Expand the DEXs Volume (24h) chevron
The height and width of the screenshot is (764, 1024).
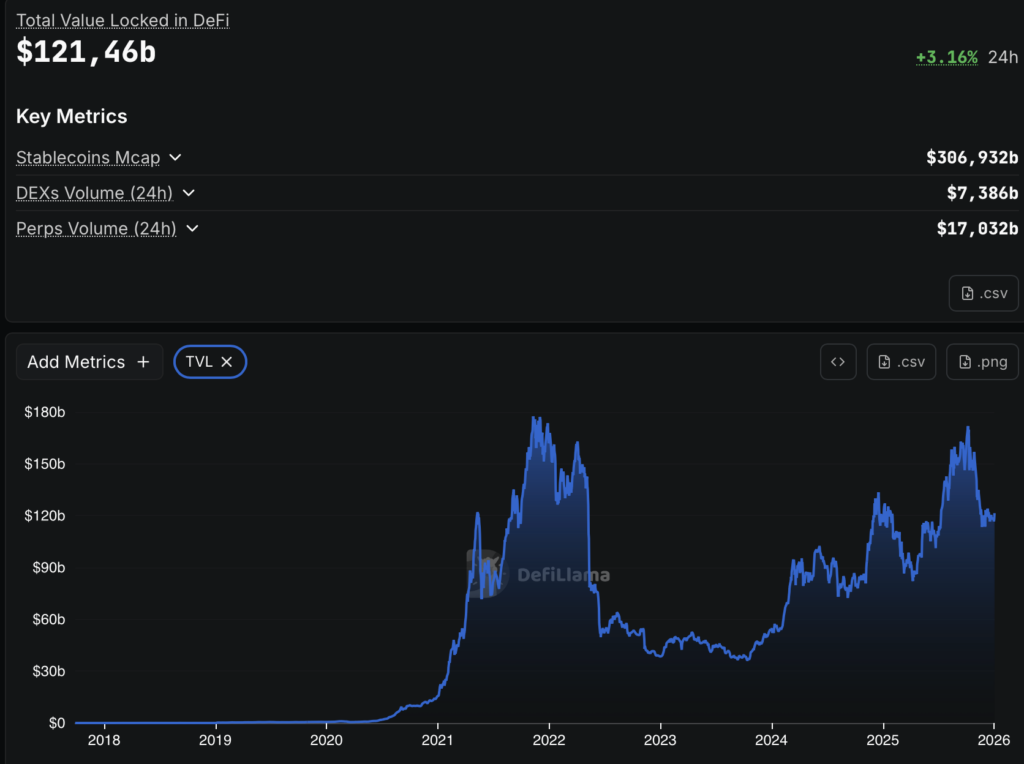188,193
